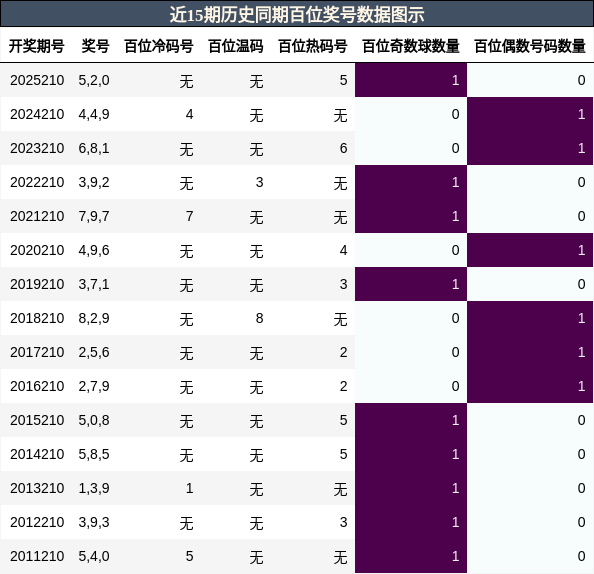Click purple odd-count cell in row 2019210
The image size is (594, 574).
click(411, 284)
